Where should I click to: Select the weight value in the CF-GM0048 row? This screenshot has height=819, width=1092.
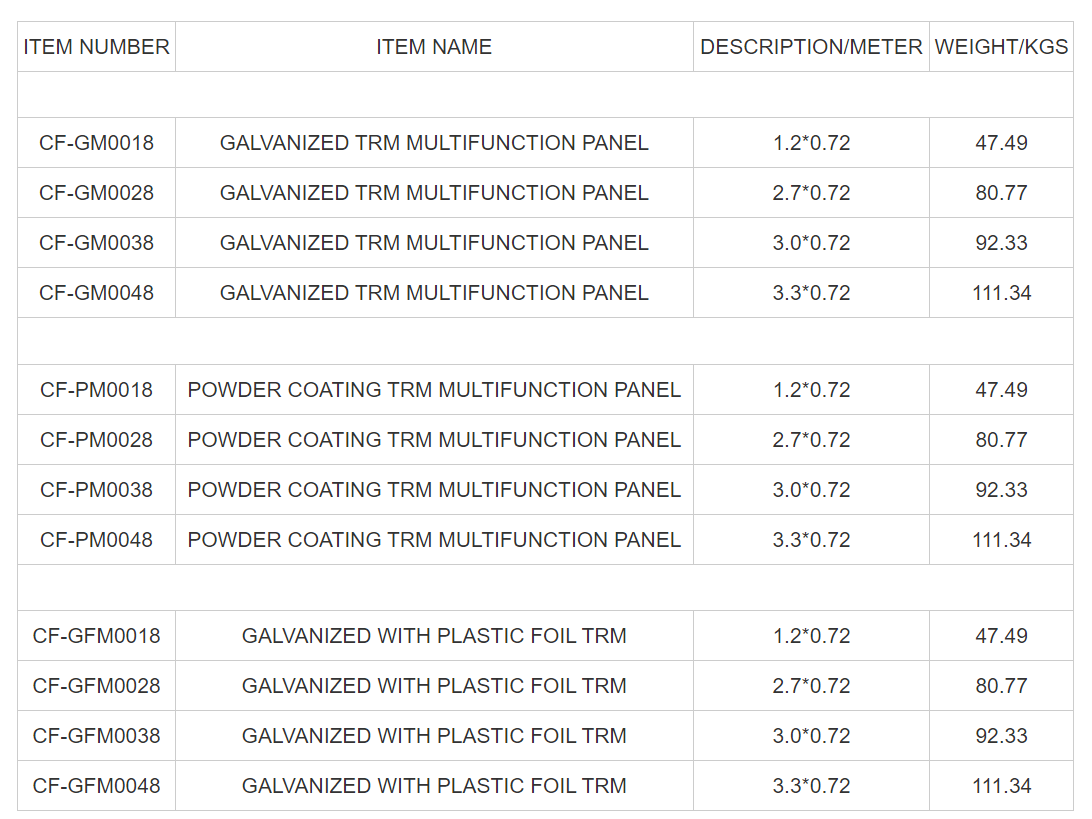[1001, 293]
